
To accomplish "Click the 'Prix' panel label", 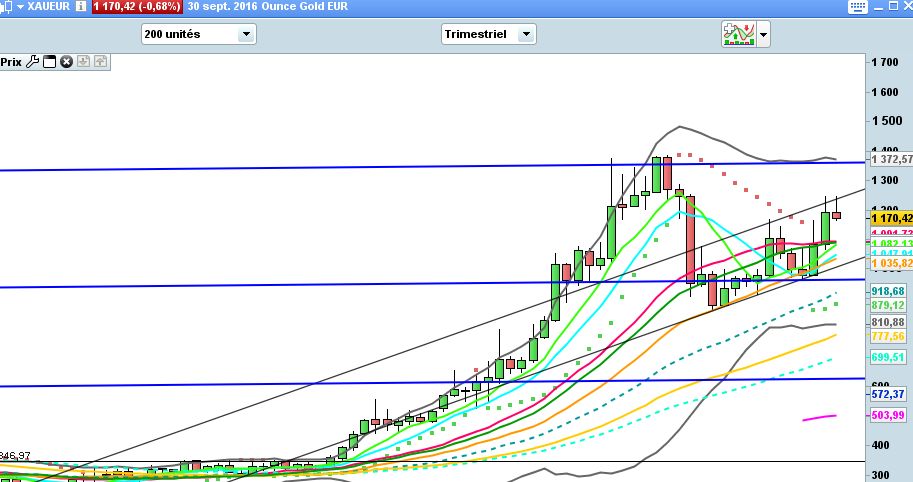I will click(x=11, y=62).
